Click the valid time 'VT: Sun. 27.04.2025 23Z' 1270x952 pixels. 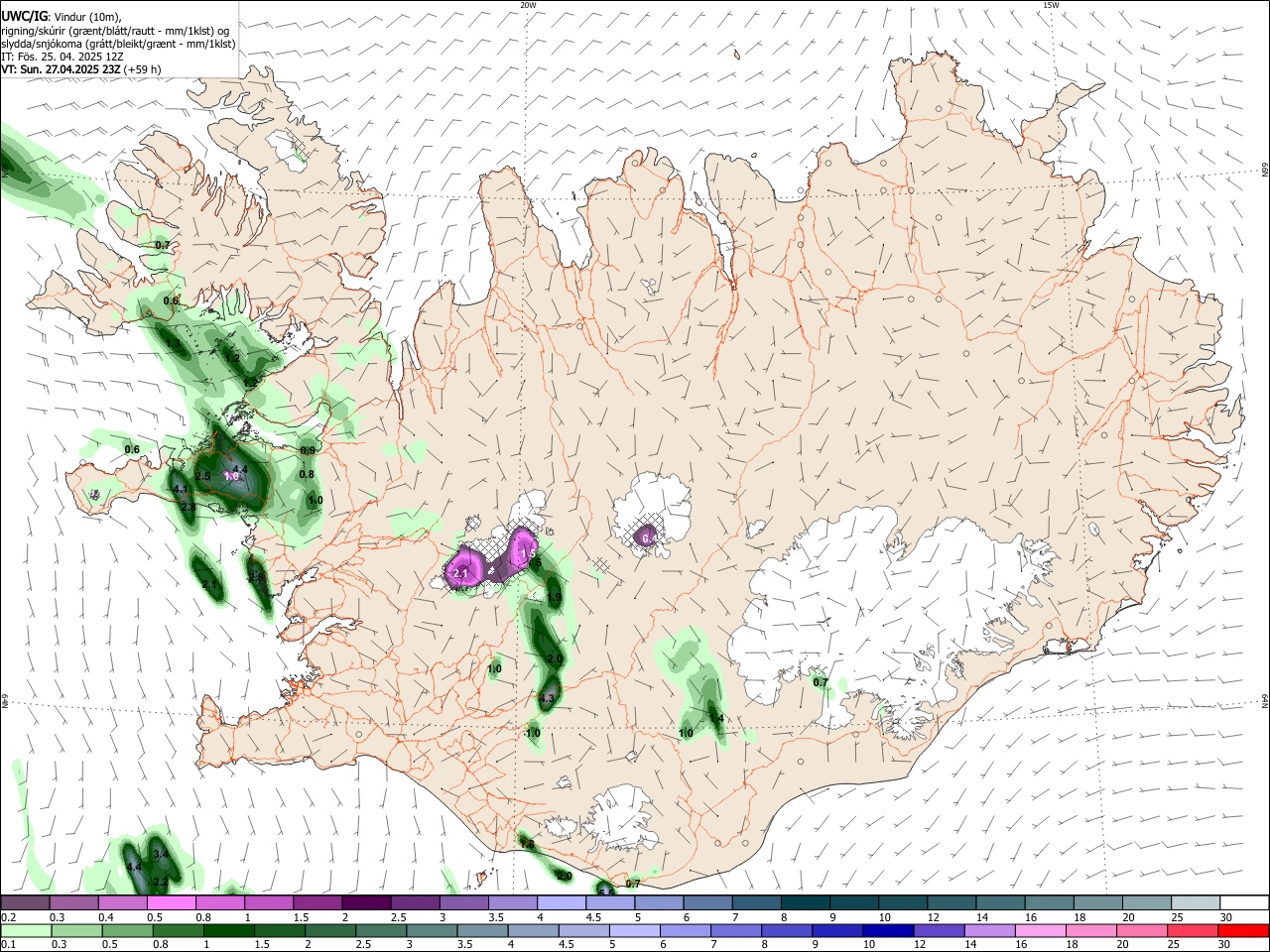61,69
